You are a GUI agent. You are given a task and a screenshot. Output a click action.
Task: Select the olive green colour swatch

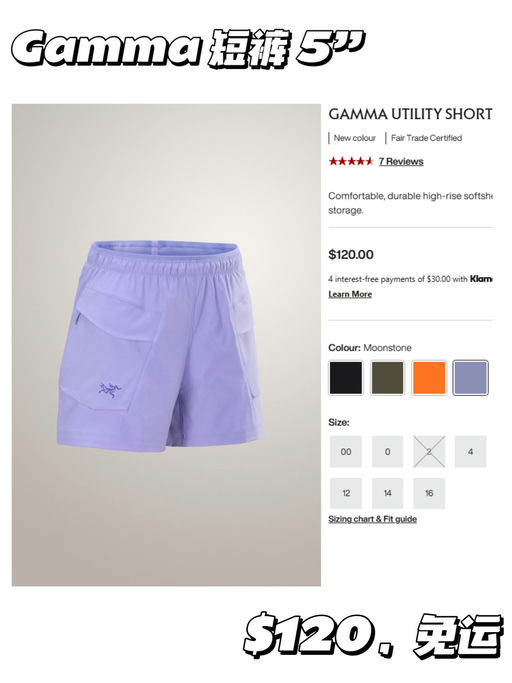[x=387, y=377]
